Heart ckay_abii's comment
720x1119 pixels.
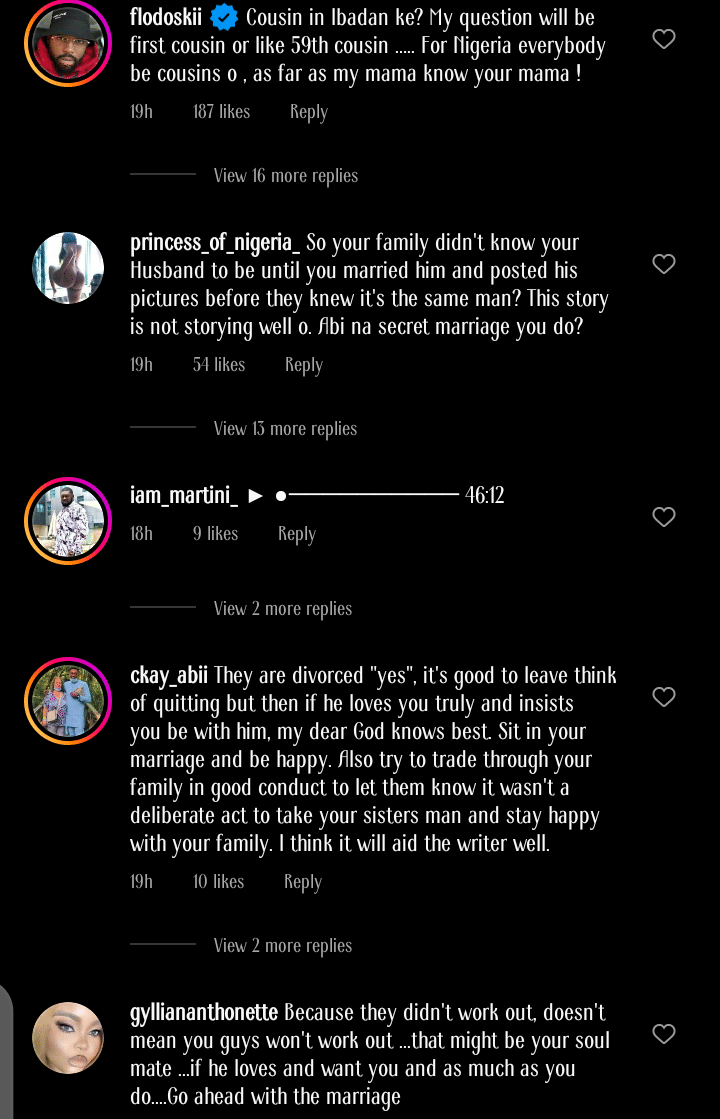coord(663,696)
